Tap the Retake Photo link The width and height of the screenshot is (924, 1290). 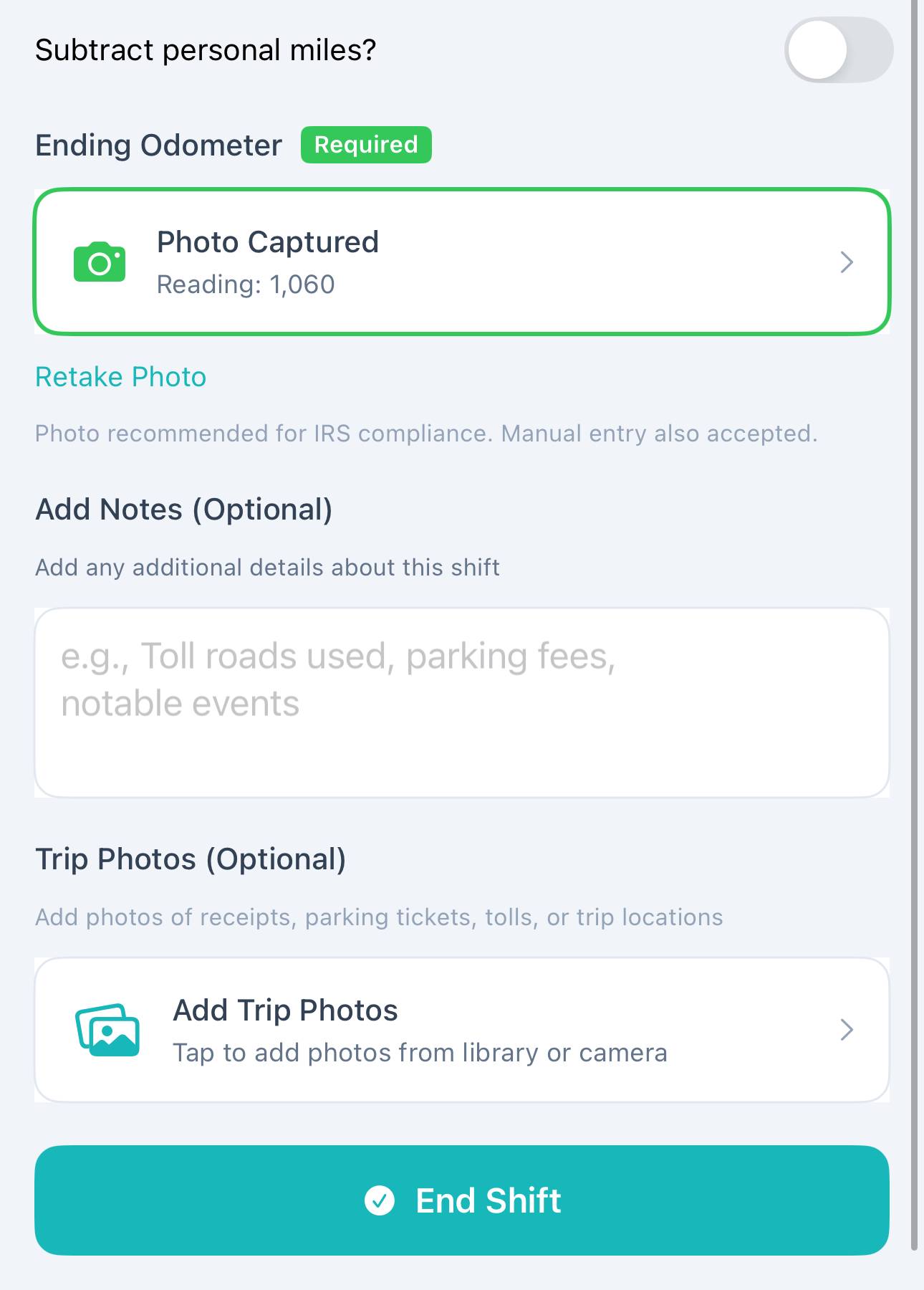(120, 377)
